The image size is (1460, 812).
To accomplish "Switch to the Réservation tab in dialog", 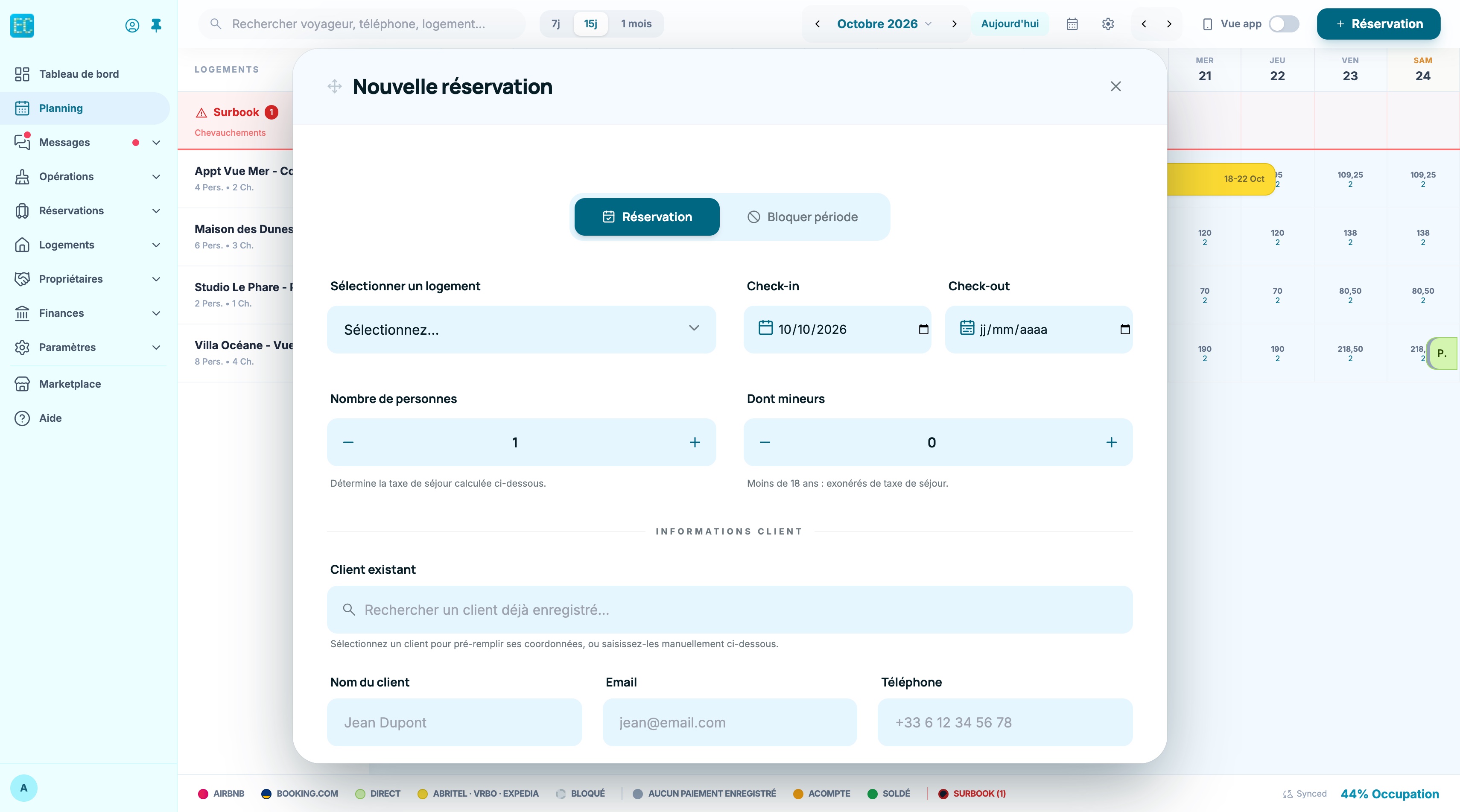I will point(647,216).
